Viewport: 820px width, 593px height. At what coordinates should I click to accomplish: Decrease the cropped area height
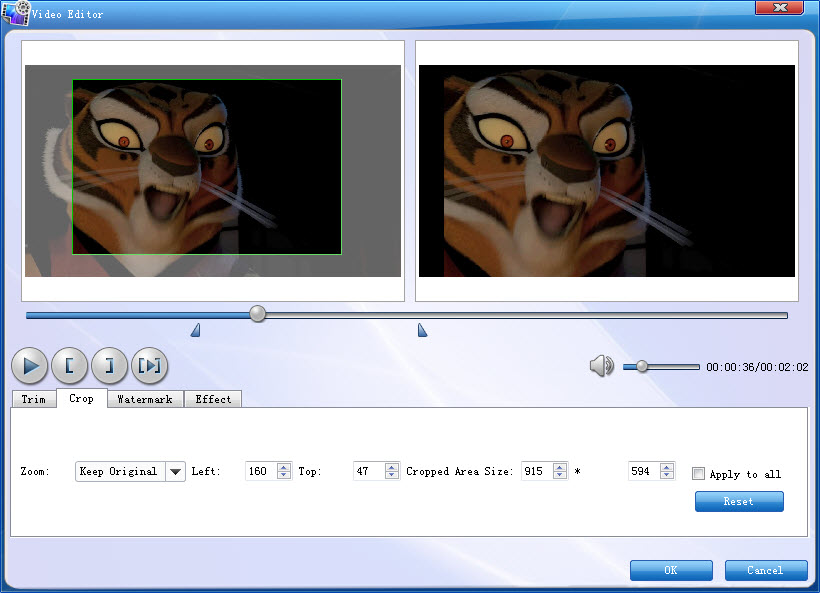[x=667, y=475]
